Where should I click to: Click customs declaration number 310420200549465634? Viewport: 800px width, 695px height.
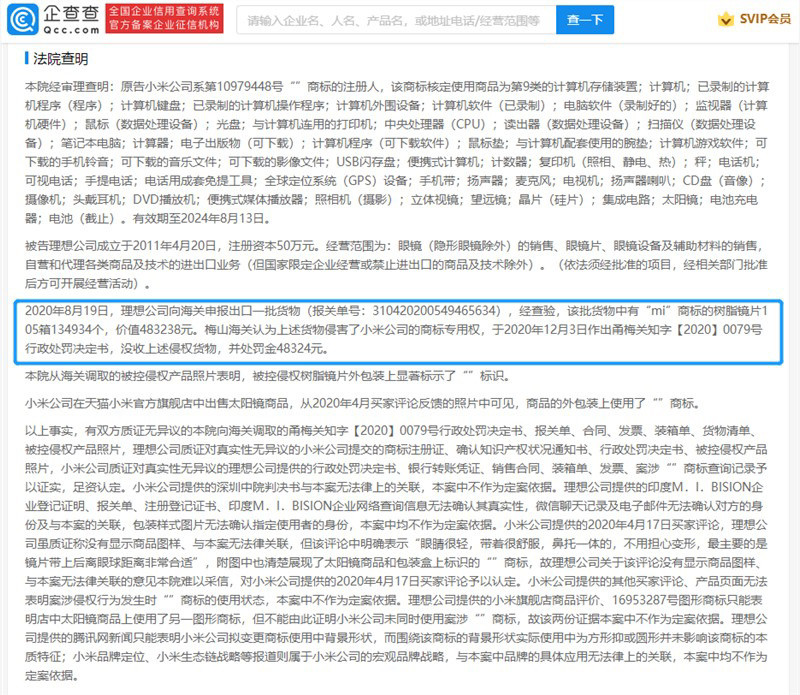(x=437, y=311)
